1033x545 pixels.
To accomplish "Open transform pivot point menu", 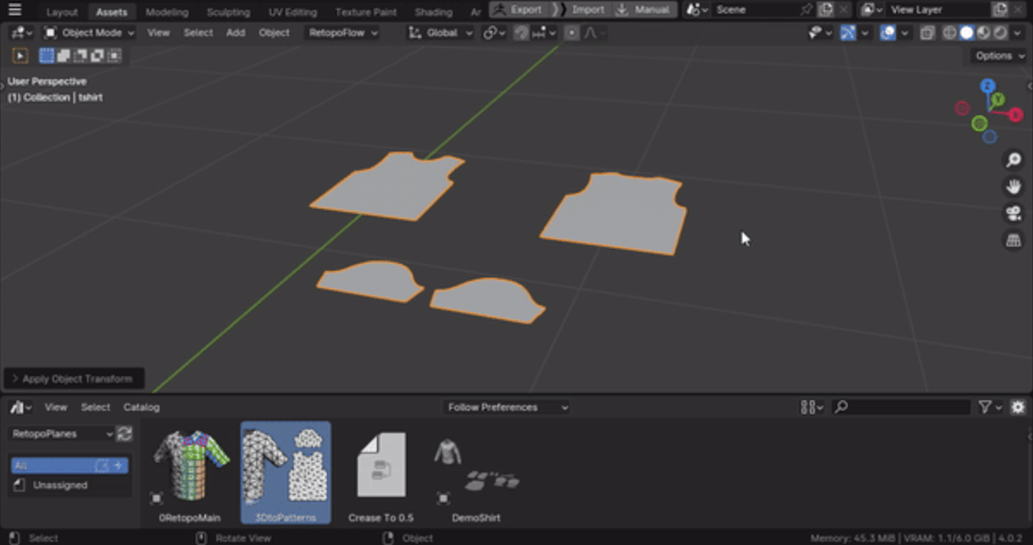I will coord(494,32).
